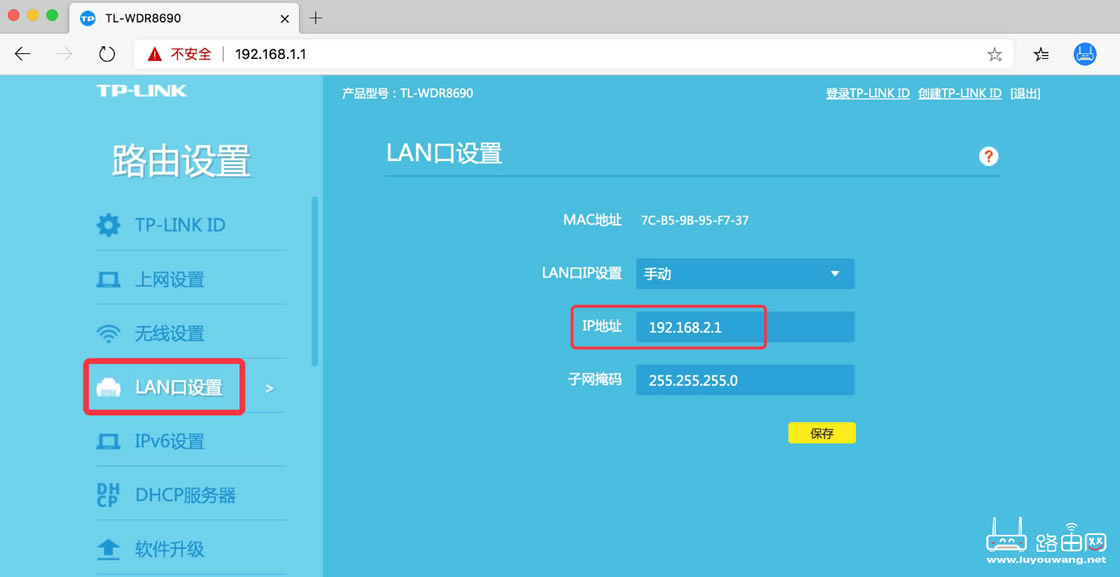The height and width of the screenshot is (577, 1120).
Task: Expand the LAN口设置 chevron arrow
Action: 268,387
